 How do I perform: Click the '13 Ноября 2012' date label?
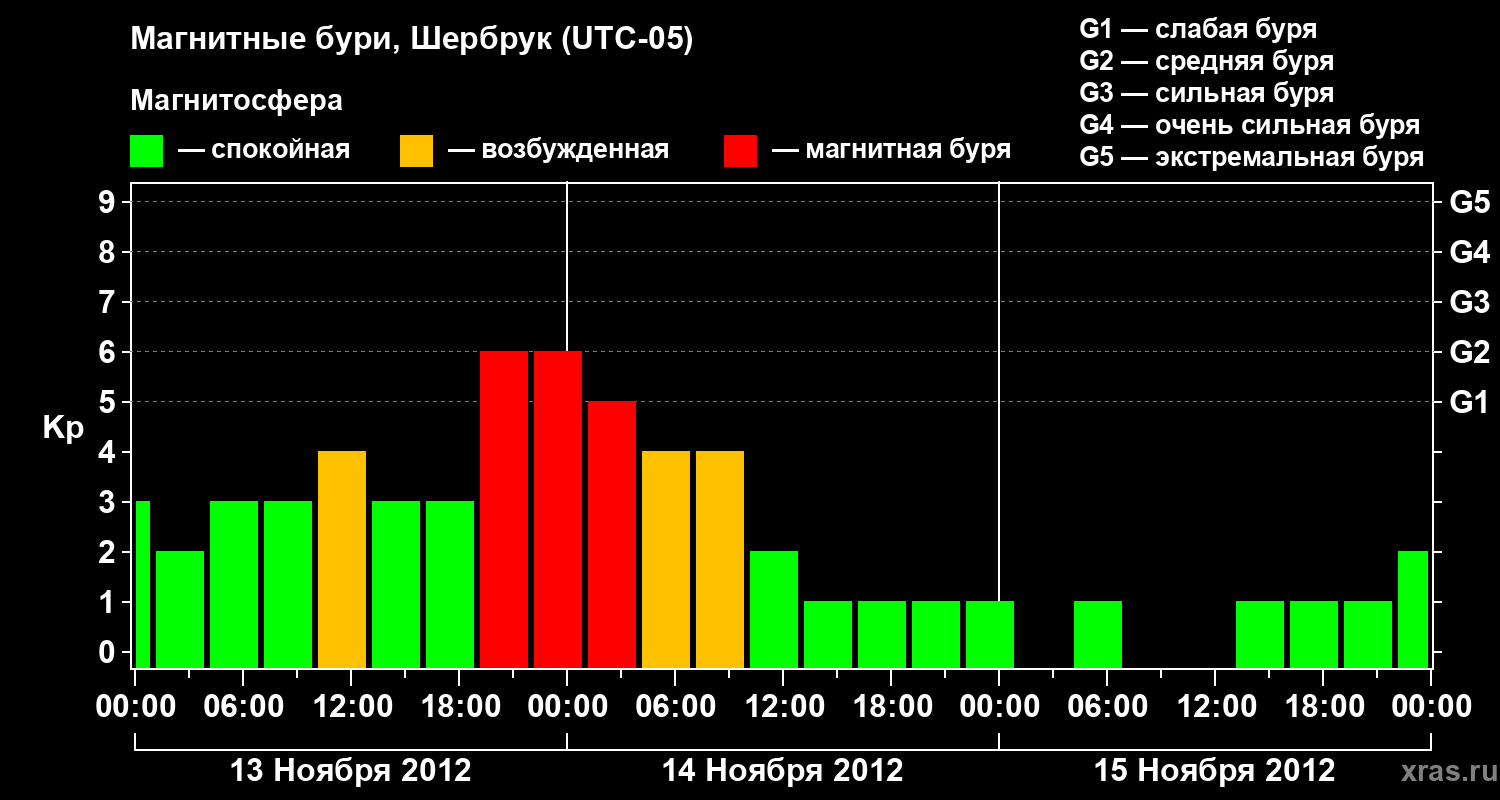click(x=351, y=770)
